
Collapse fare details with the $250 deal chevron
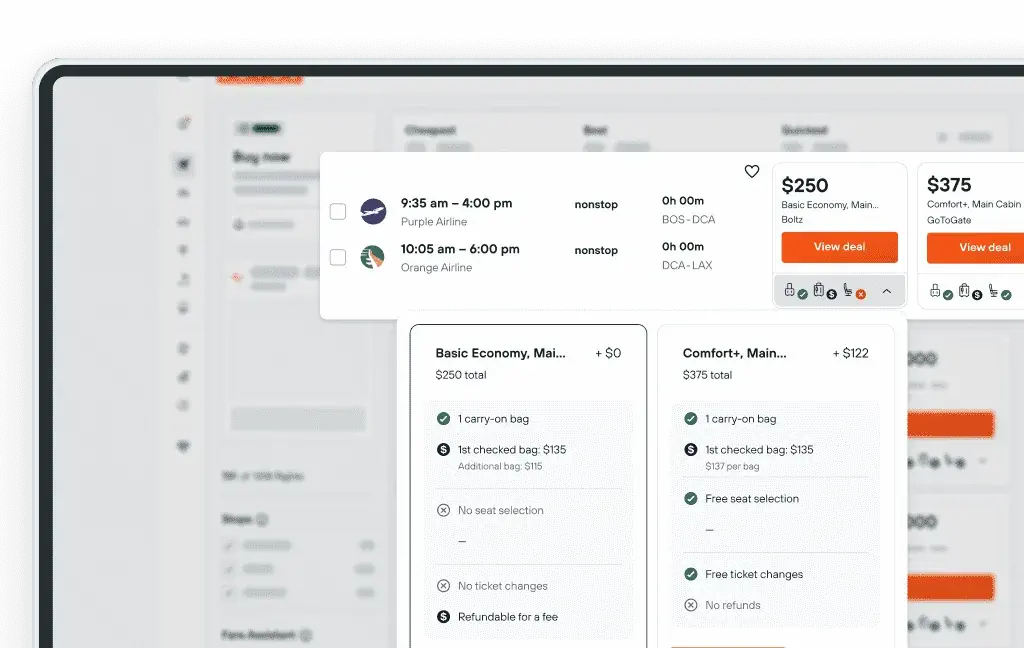point(886,291)
